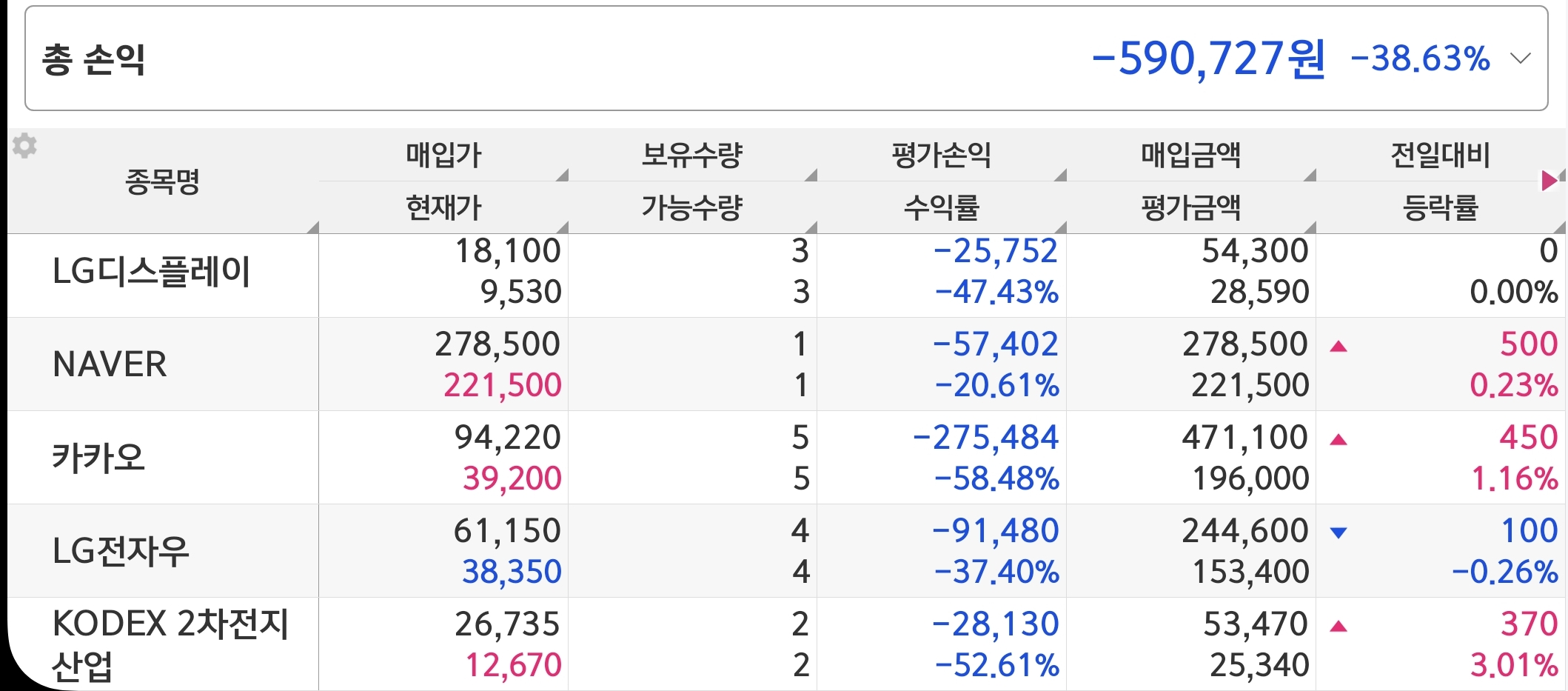Click LG디스플레이 valuation 28,590
This screenshot has width=1568, height=691.
click(x=1260, y=292)
